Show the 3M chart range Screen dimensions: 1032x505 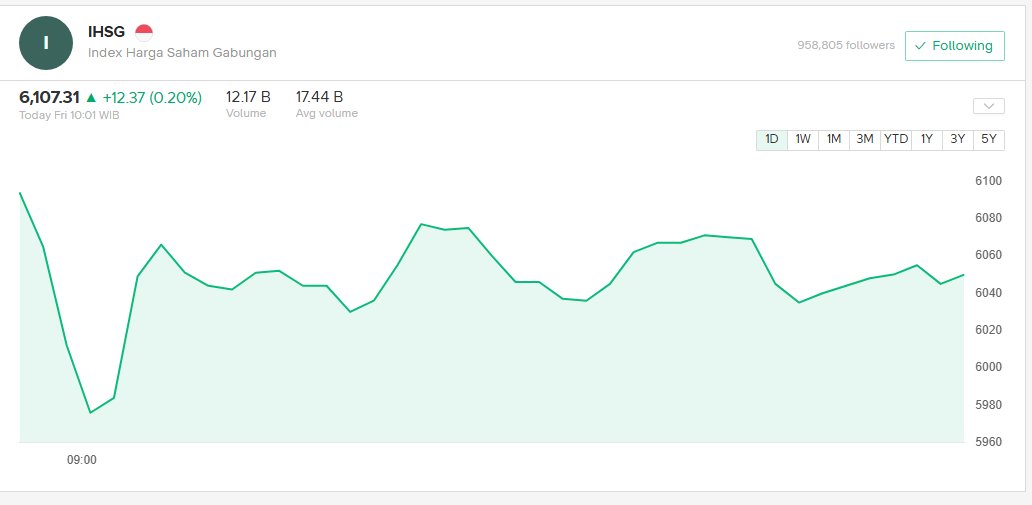click(864, 140)
